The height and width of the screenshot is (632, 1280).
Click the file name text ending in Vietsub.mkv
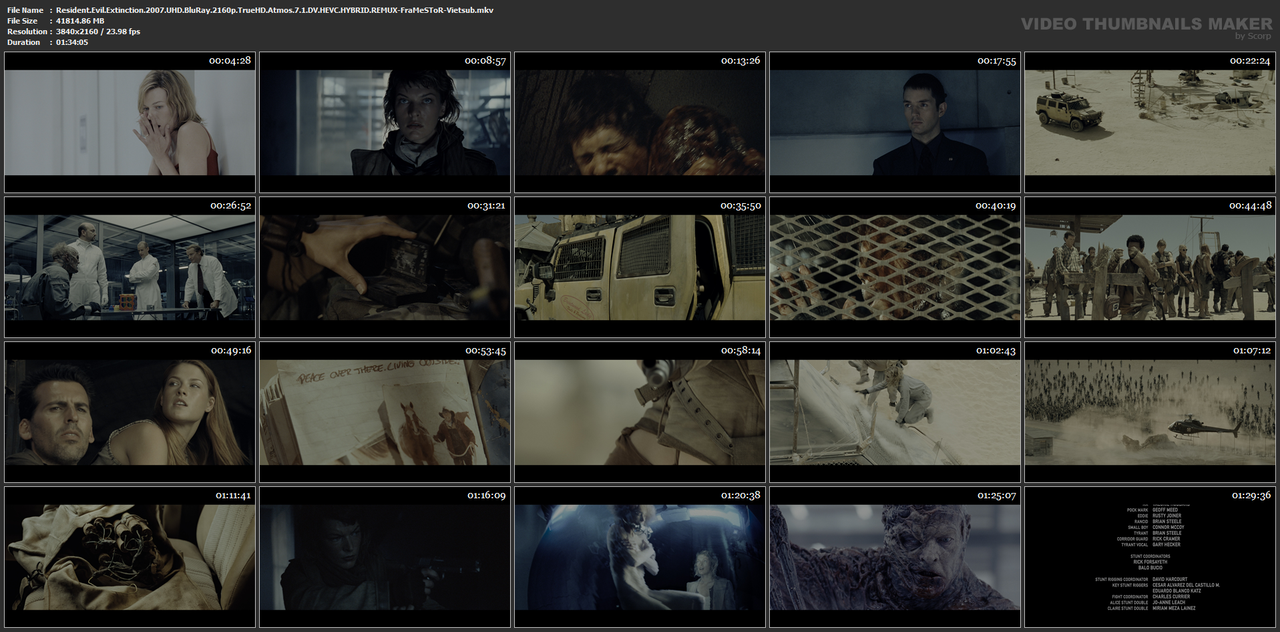tap(274, 10)
